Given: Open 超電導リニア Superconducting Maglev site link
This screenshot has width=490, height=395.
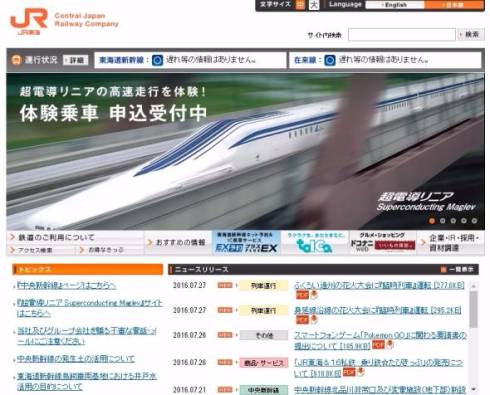Looking at the screenshot, I should (89, 308).
